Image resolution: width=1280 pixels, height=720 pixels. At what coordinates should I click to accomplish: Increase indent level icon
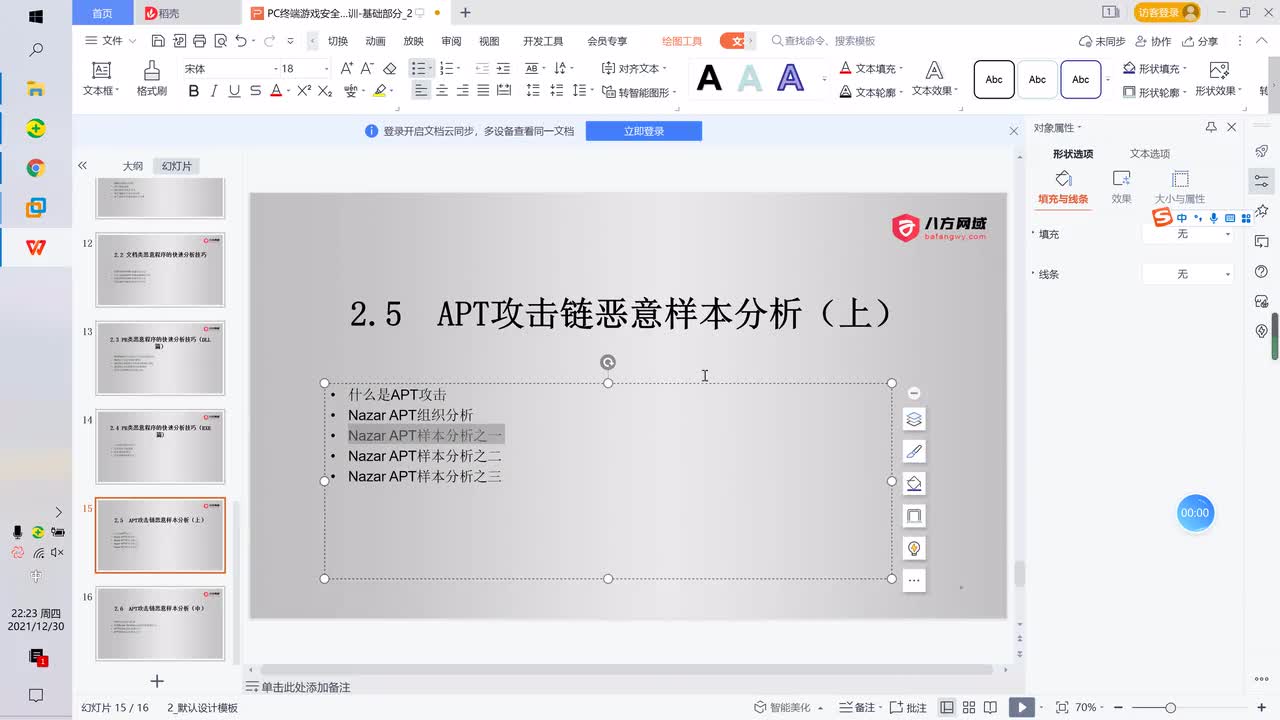click(502, 68)
